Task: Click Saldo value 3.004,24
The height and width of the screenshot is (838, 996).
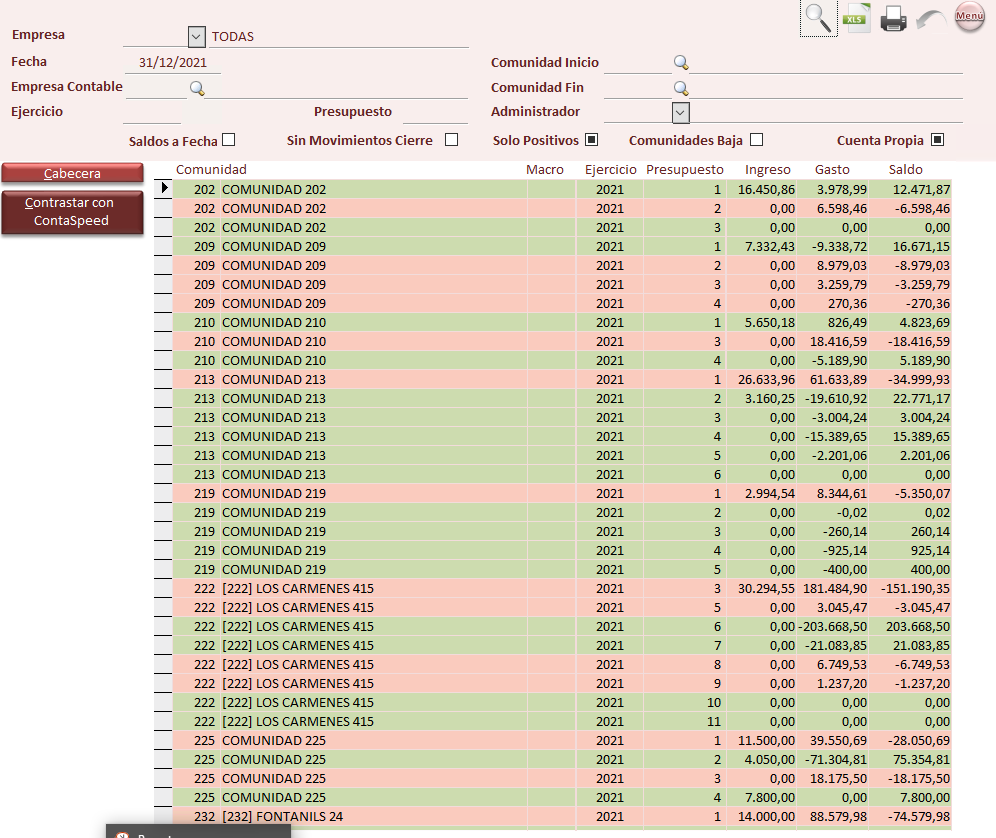Action: pos(925,417)
